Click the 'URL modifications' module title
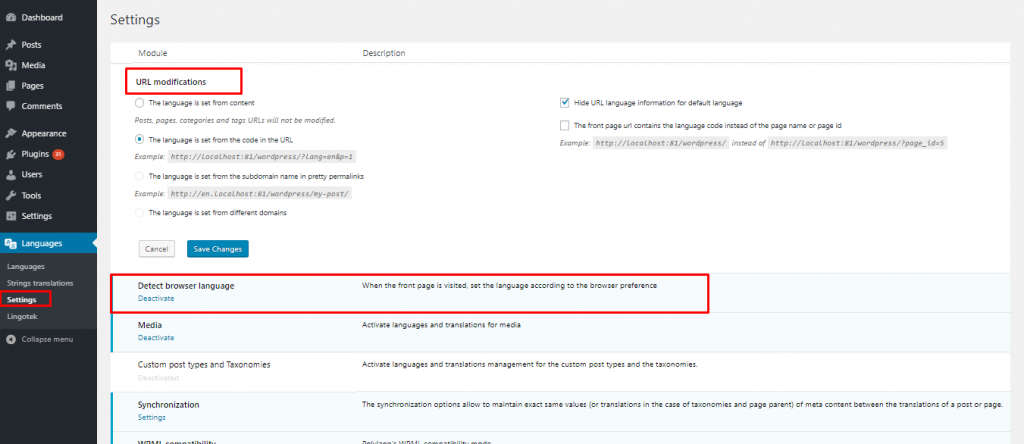The width and height of the screenshot is (1024, 444). point(171,82)
